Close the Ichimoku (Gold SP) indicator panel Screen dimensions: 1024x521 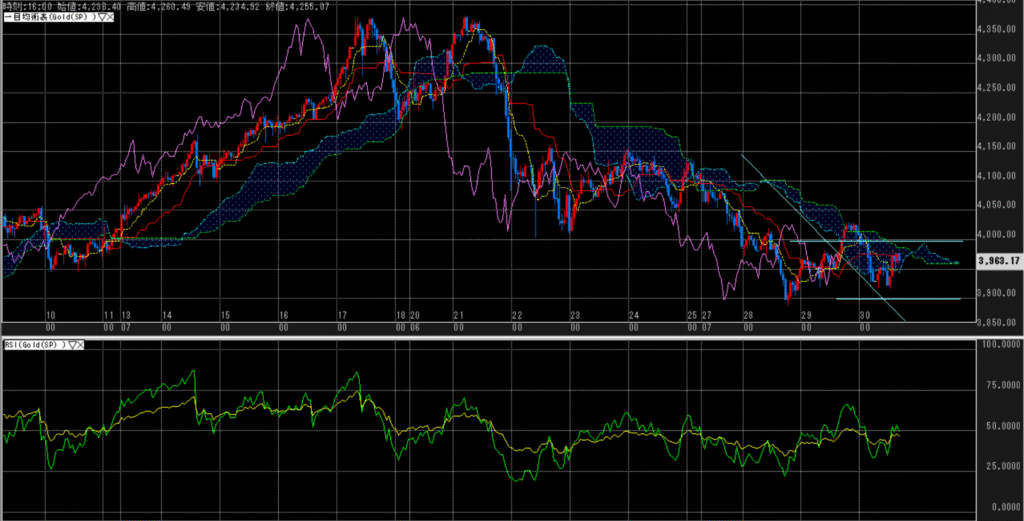point(112,18)
